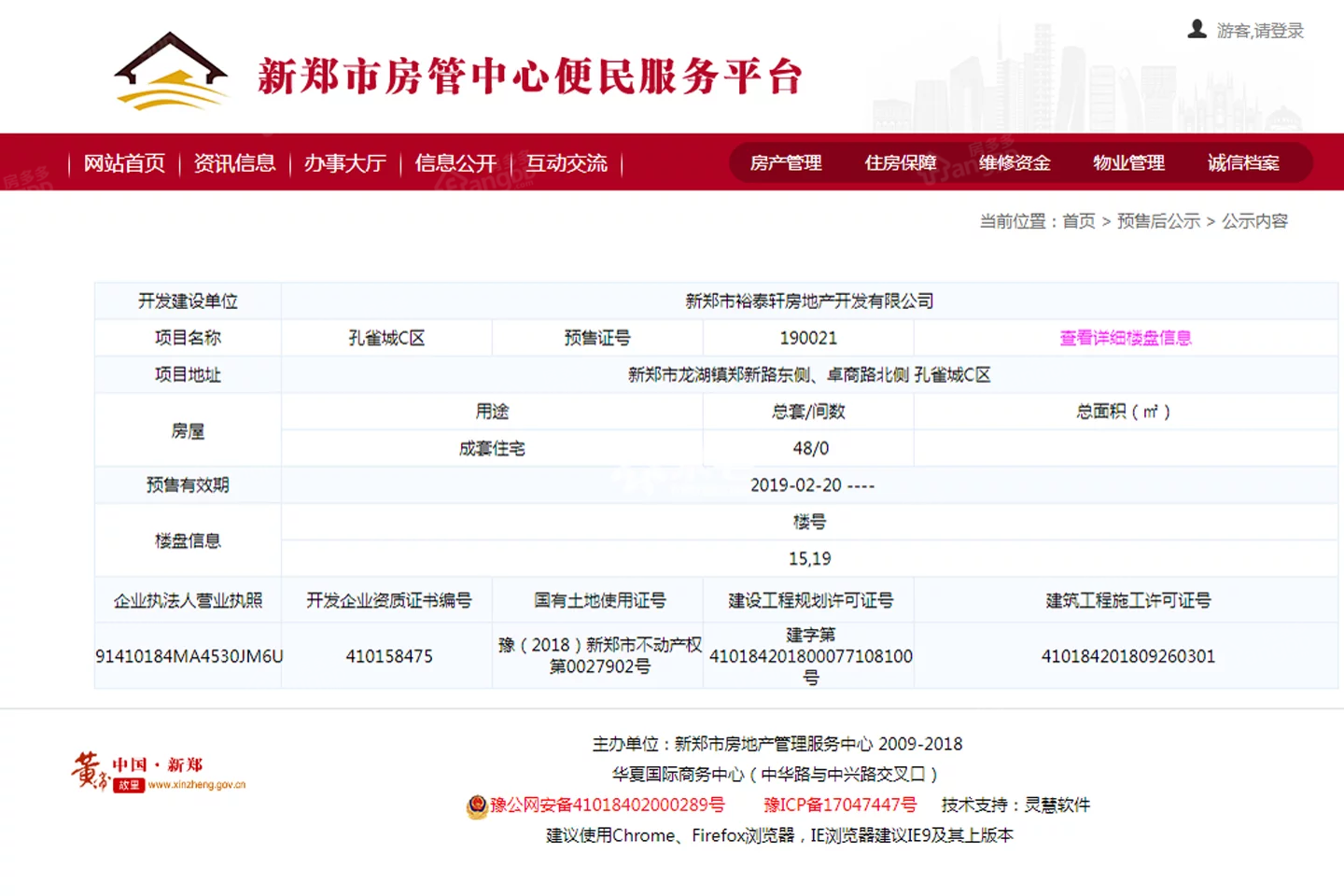Click 预售后公示 in the breadcrumb

[x=1158, y=221]
